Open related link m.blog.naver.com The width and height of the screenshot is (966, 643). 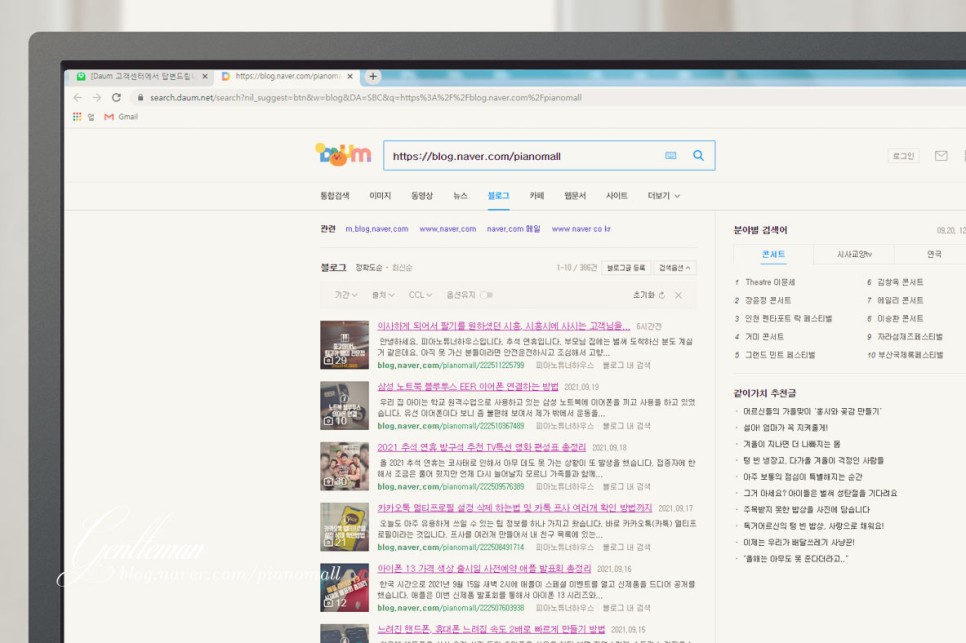(x=376, y=229)
